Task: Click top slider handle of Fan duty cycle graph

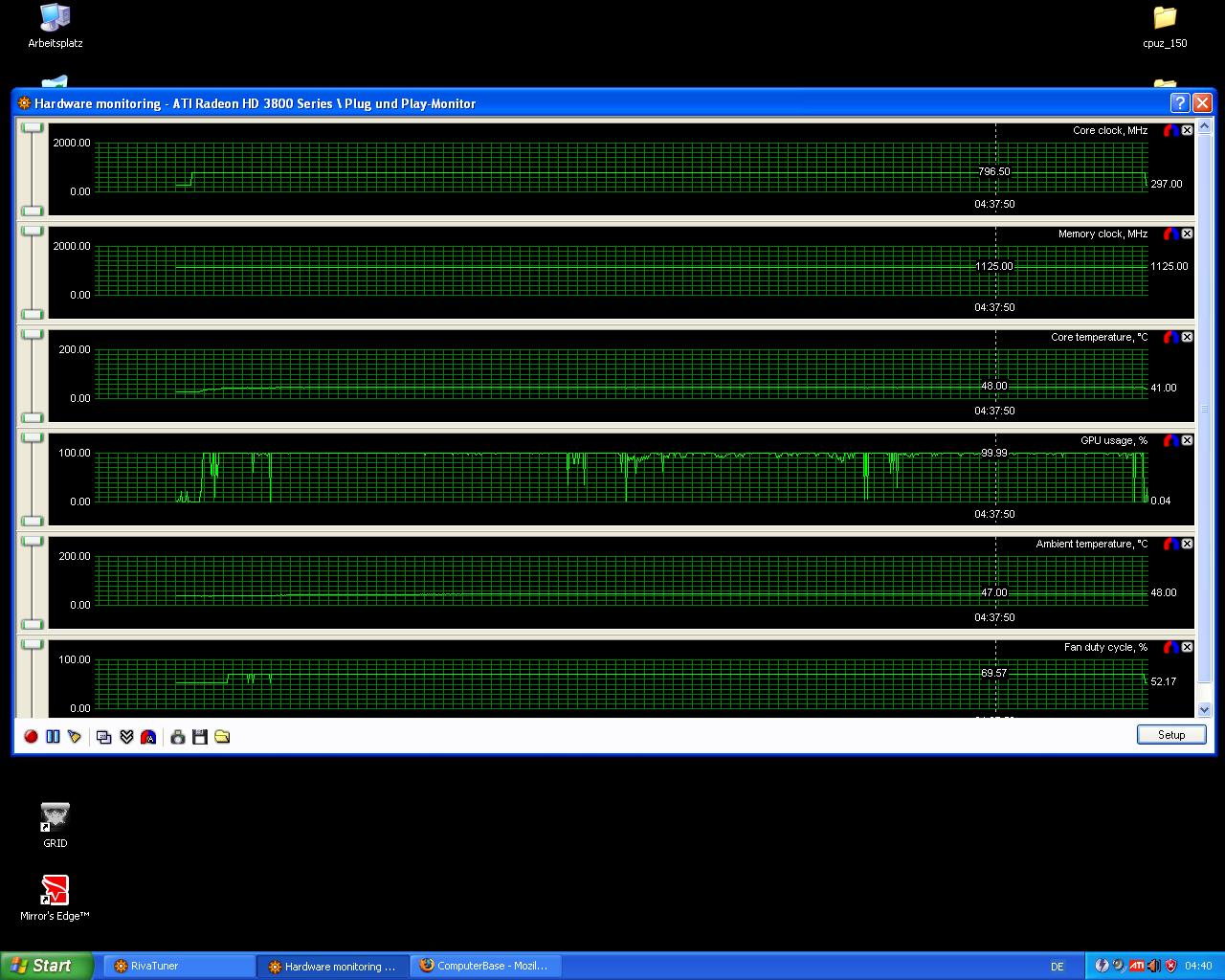Action: click(x=33, y=644)
